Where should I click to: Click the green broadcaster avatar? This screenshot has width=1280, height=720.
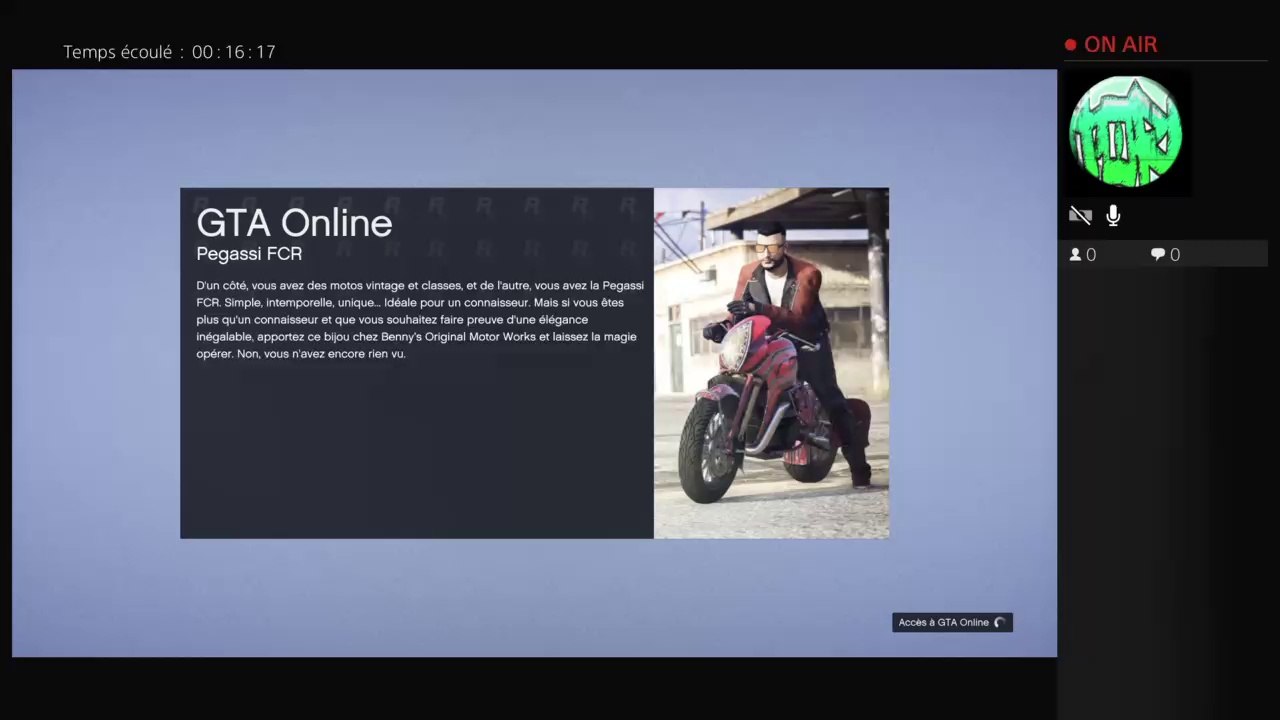tap(1125, 131)
